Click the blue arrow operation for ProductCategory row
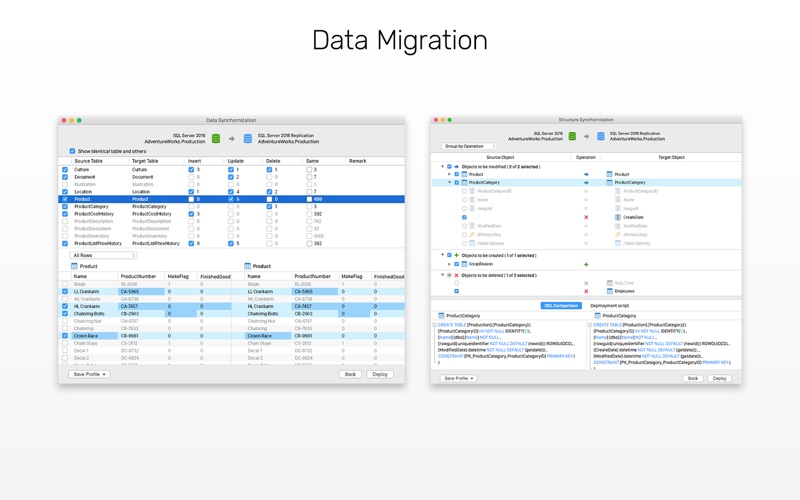 [x=586, y=183]
